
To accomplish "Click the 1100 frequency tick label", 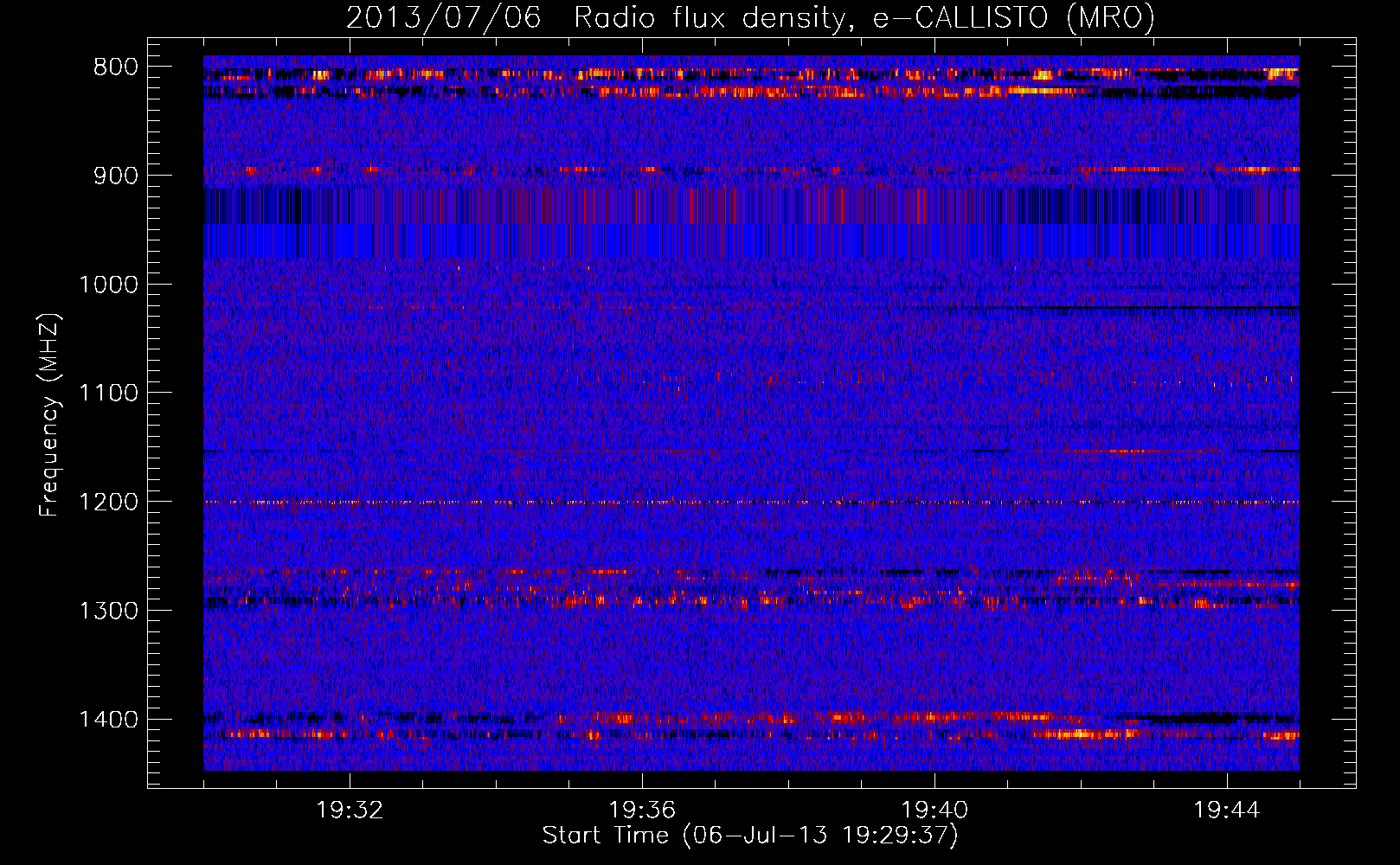I will coord(108,394).
